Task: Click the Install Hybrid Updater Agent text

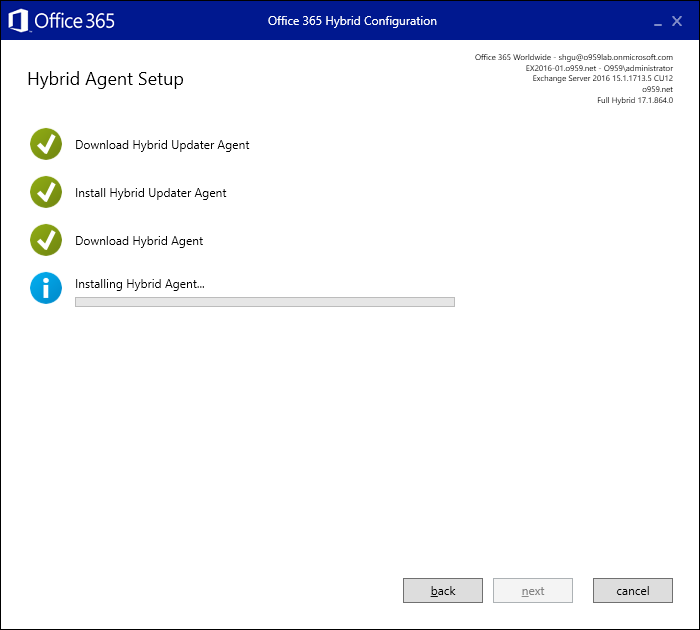Action: (150, 193)
